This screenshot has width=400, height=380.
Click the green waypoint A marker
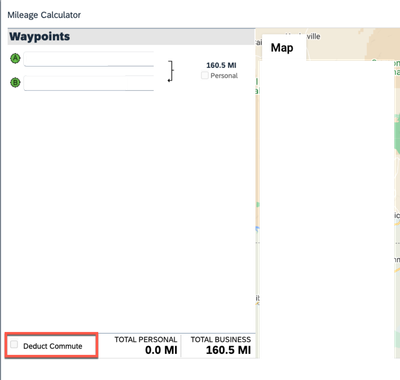pos(15,59)
